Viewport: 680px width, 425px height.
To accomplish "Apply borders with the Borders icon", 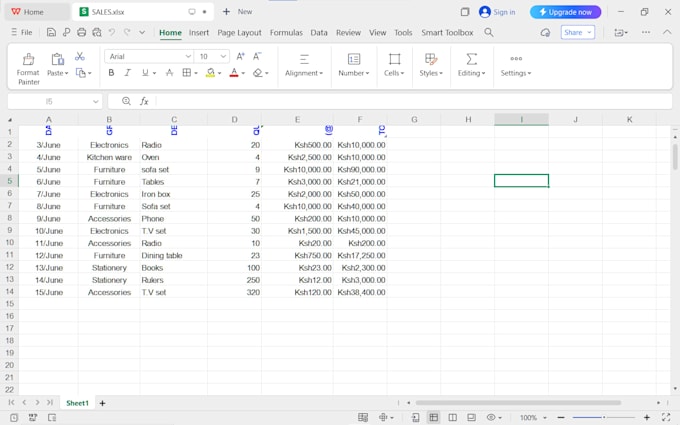I will pos(186,73).
